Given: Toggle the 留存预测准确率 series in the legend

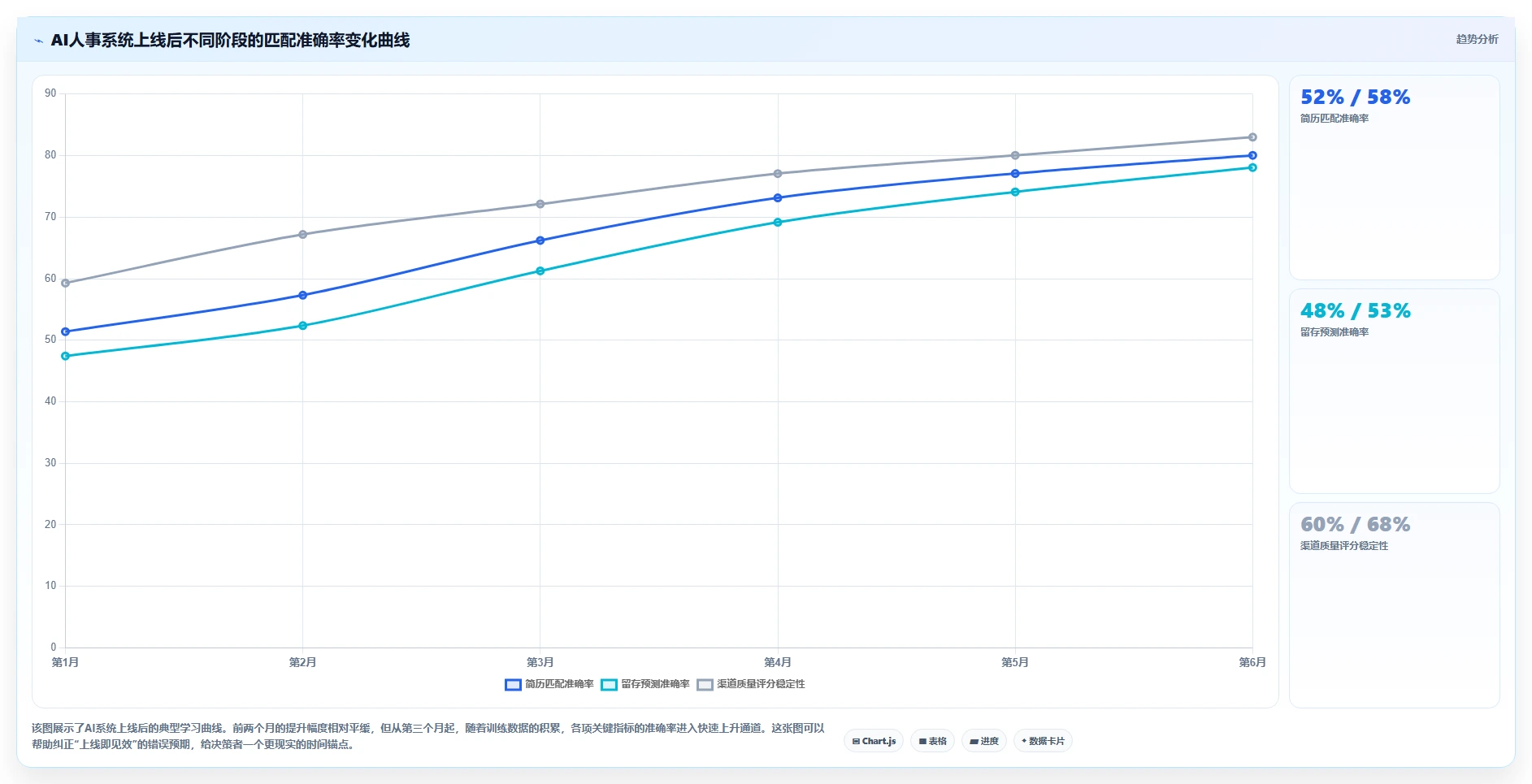Looking at the screenshot, I should pyautogui.click(x=645, y=684).
